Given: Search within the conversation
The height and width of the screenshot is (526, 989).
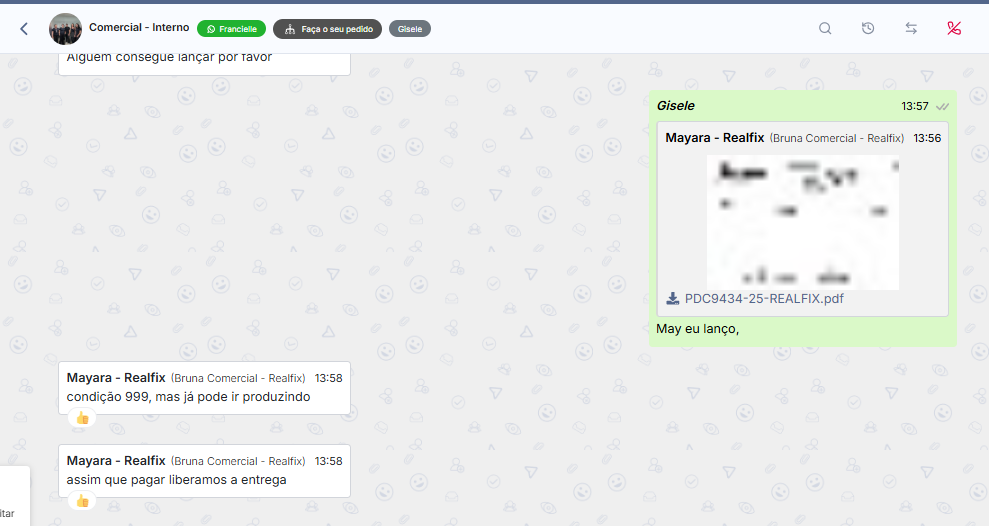Looking at the screenshot, I should [x=825, y=29].
